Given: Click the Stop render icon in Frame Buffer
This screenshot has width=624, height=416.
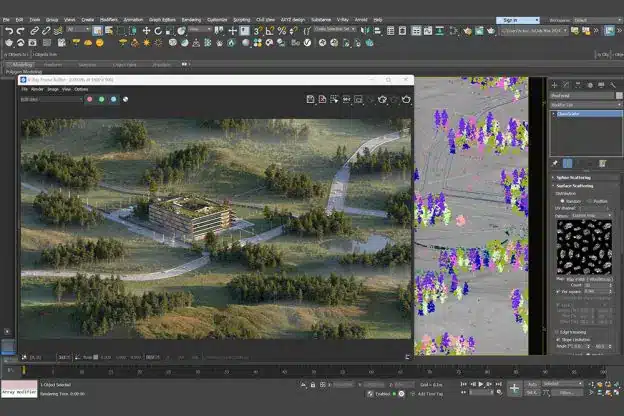Looking at the screenshot, I should [394, 99].
